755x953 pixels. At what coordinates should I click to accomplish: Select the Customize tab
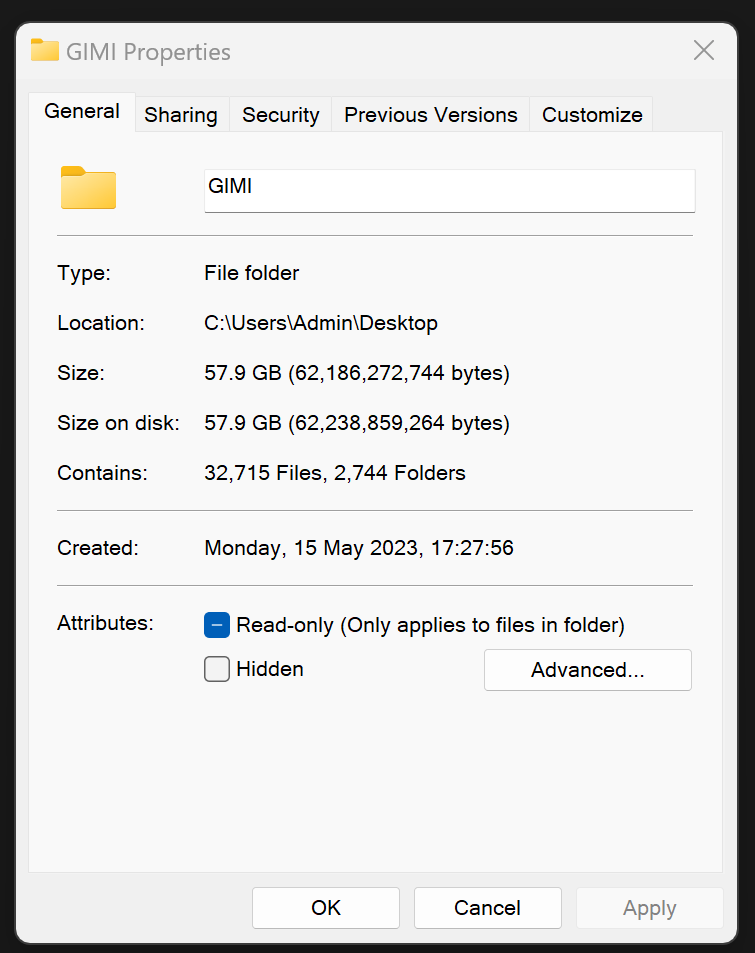592,115
